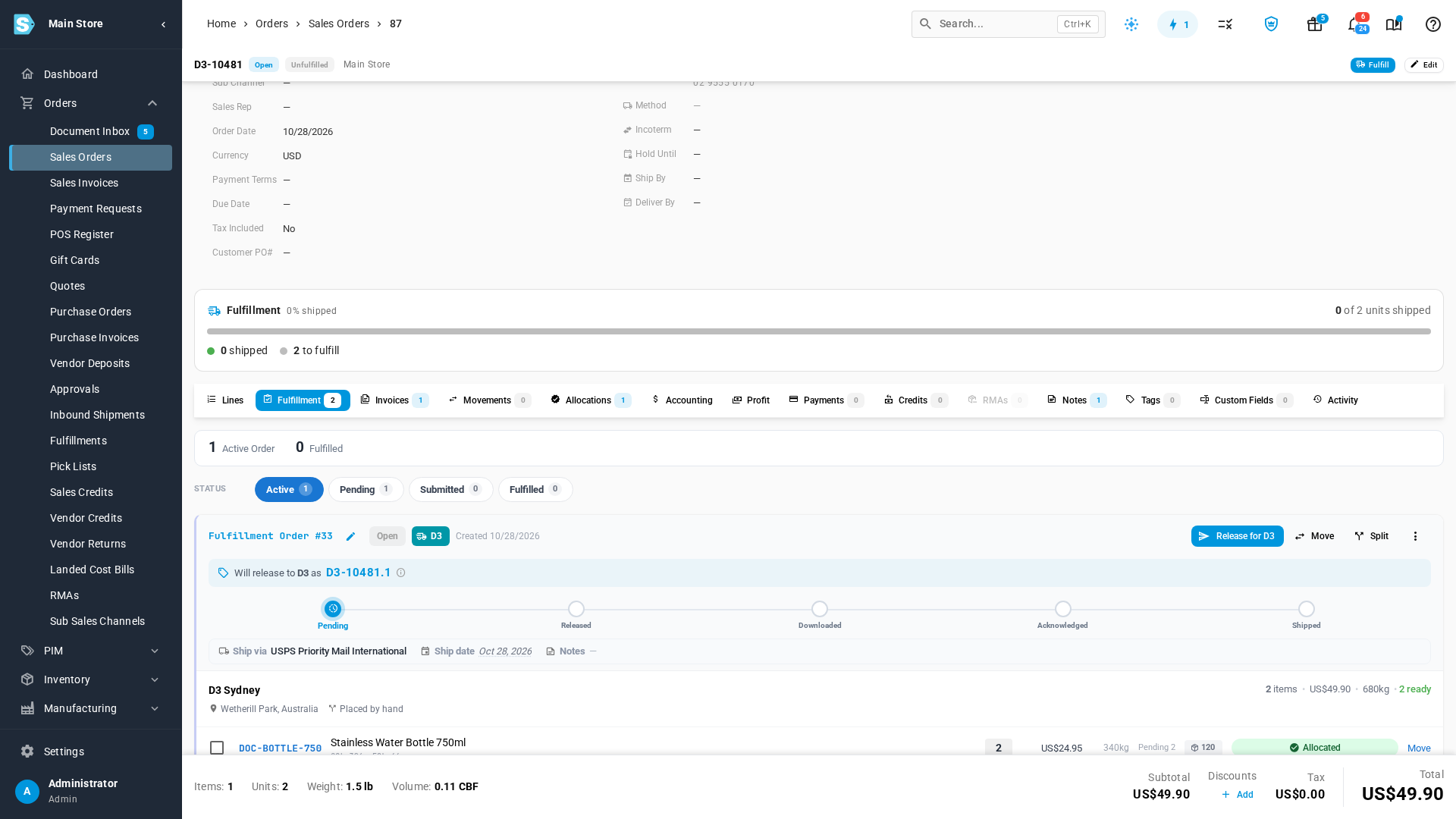This screenshot has width=1456, height=819.
Task: Select the Active status filter
Action: [x=289, y=489]
